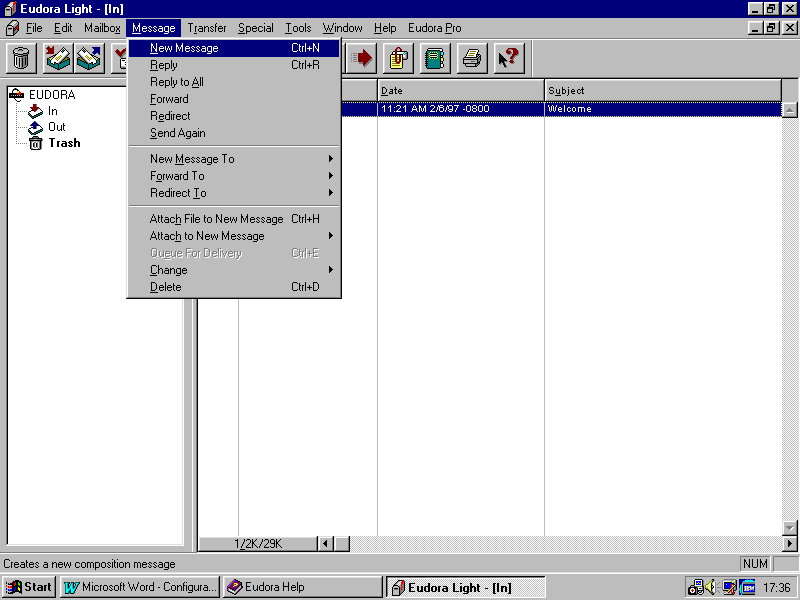Choose Delete in the Message menu
The image size is (800, 600).
click(234, 287)
